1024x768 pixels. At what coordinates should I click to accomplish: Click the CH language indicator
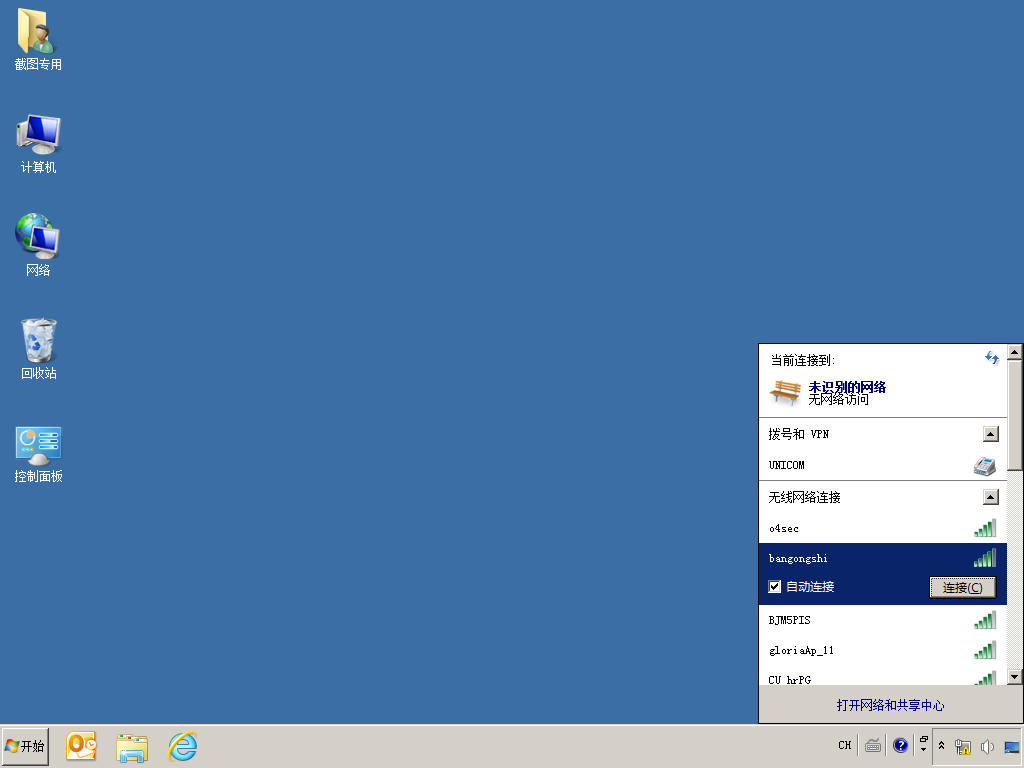pyautogui.click(x=844, y=745)
